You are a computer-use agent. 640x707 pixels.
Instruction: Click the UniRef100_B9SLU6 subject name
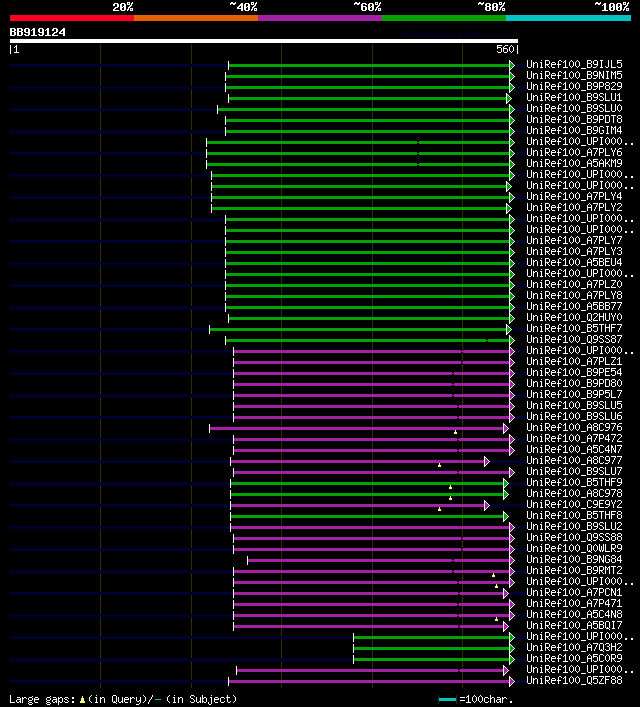coord(574,416)
